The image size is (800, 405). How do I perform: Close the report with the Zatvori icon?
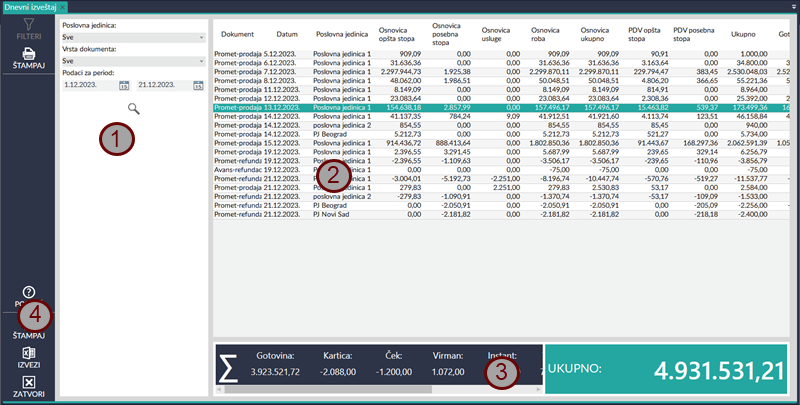[x=29, y=383]
